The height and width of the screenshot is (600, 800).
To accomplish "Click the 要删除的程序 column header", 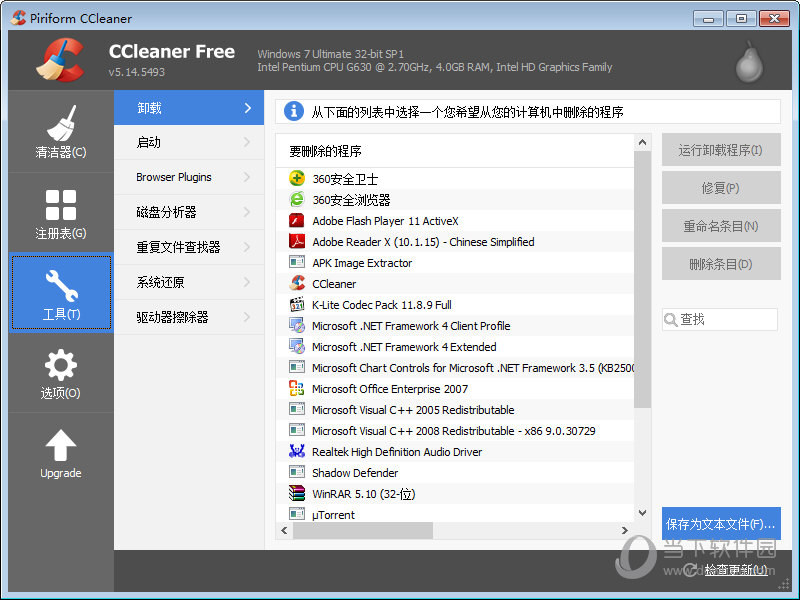I will coord(455,151).
